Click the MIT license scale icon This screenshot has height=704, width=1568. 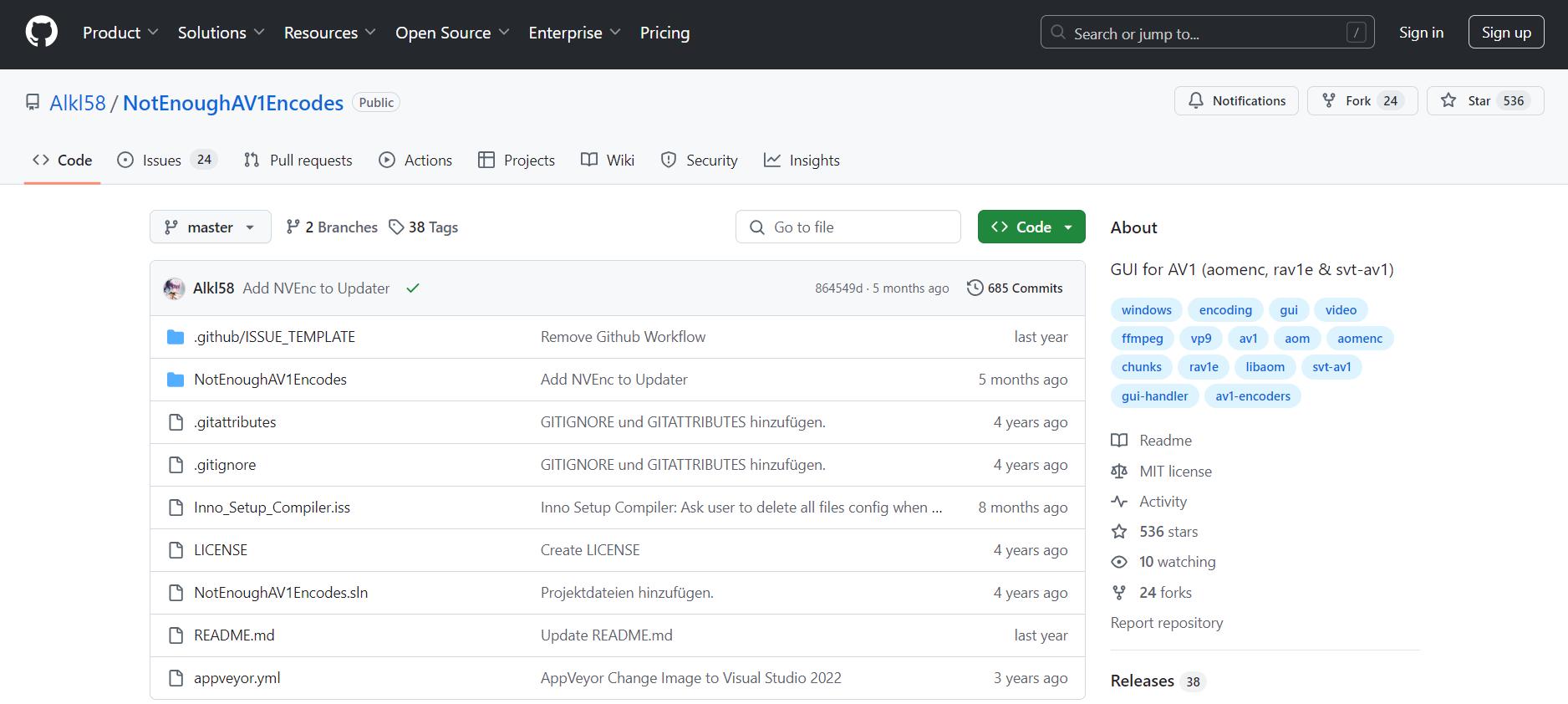click(1119, 472)
